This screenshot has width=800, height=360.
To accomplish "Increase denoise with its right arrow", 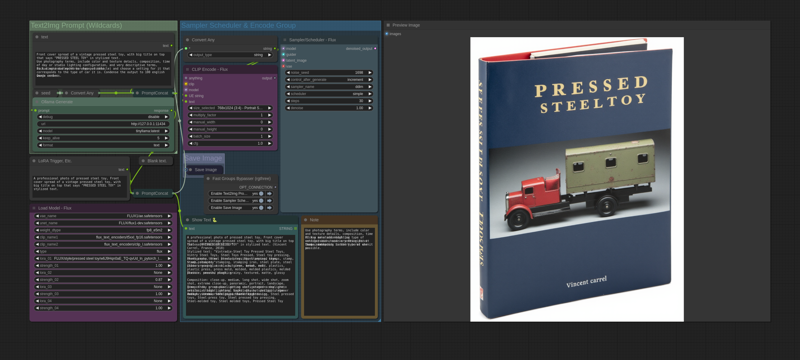I will click(x=370, y=108).
